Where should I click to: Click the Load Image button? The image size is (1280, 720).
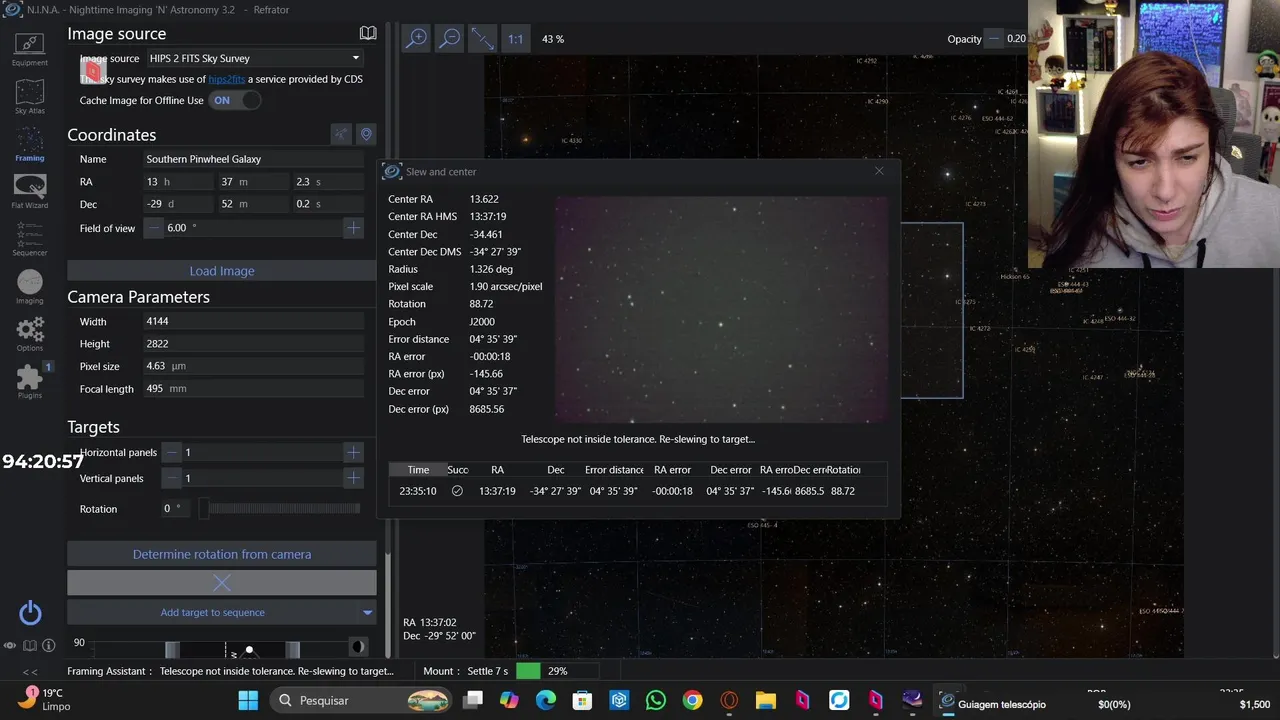(x=222, y=271)
